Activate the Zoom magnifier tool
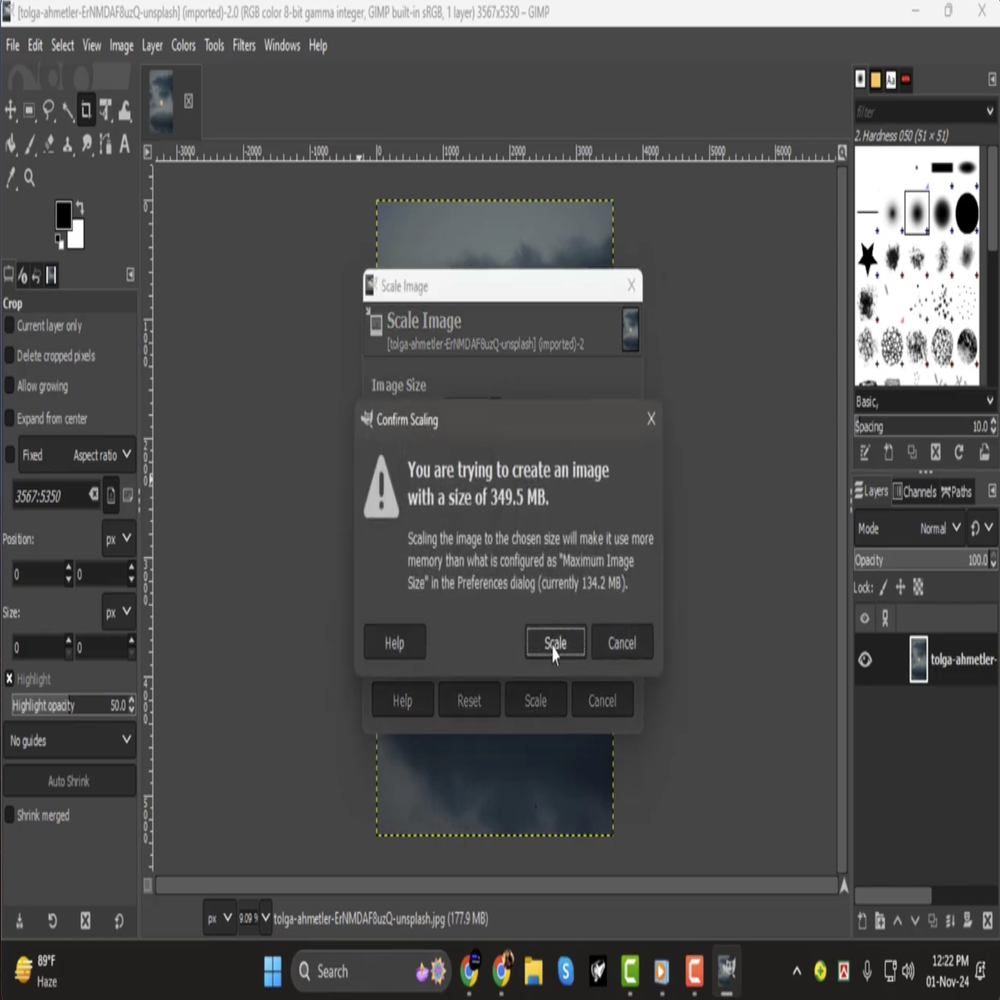The image size is (1000, 1000). [x=30, y=178]
